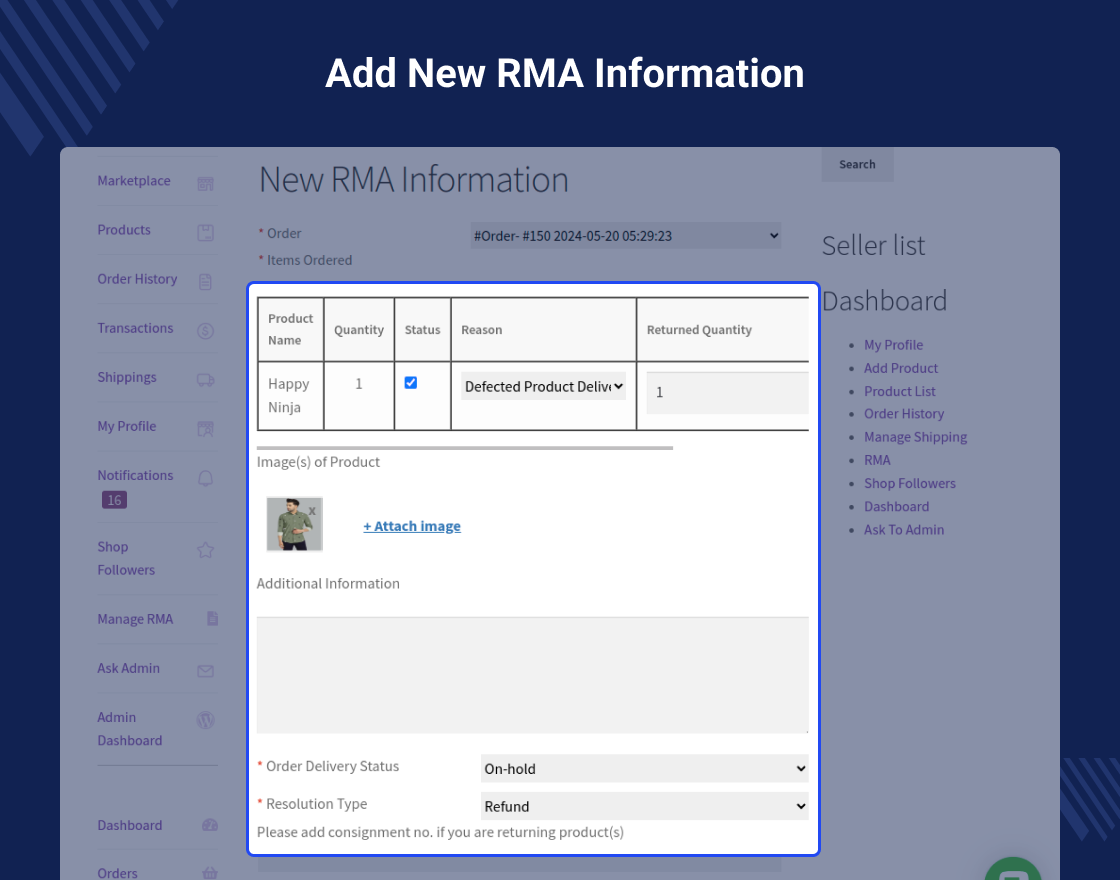
Task: Click the Attach image link
Action: (x=412, y=526)
